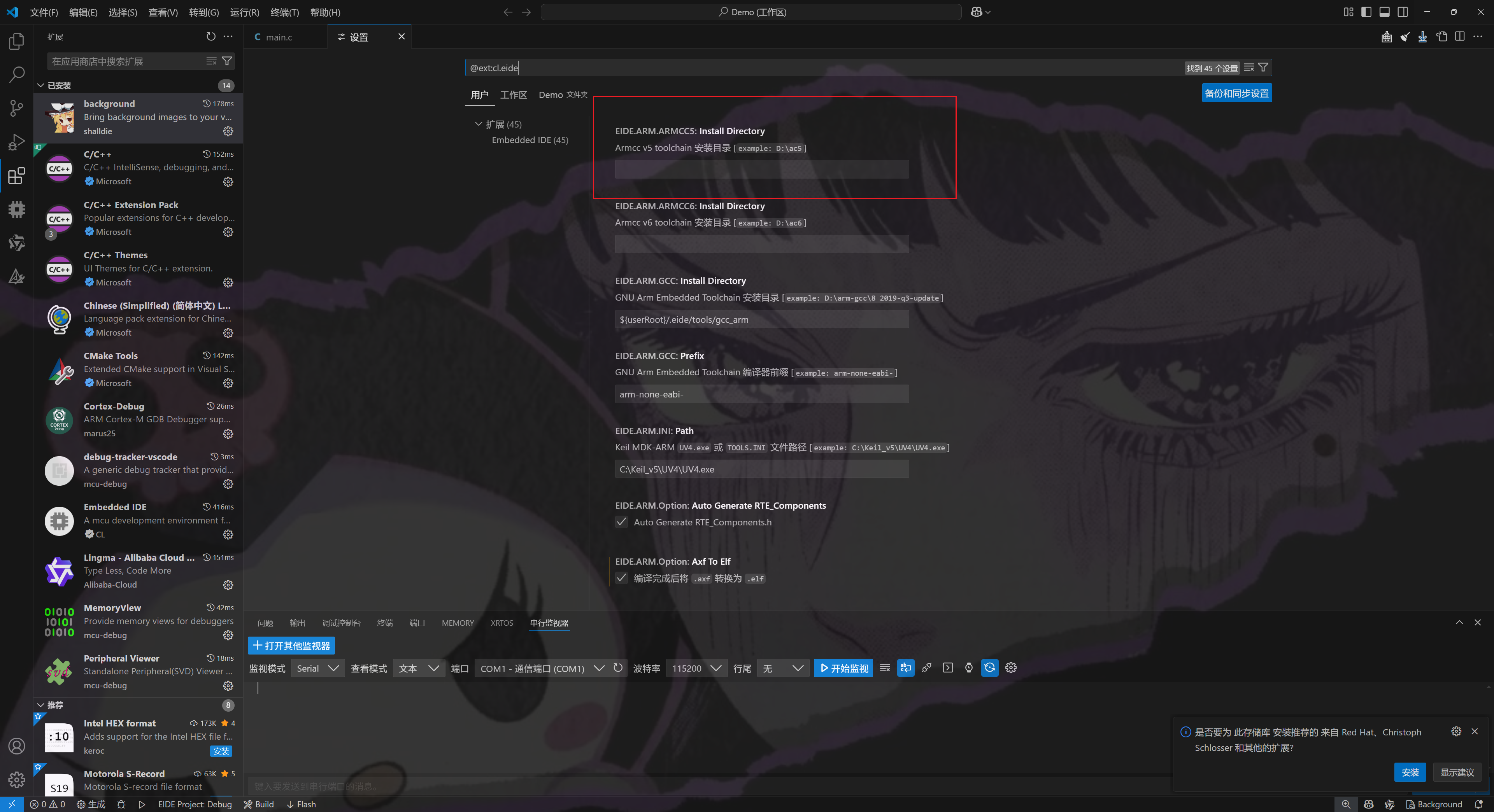Toggle the highlighted auto-reconnect button in the serial monitor
Viewport: 1494px width, 812px height.
point(989,668)
